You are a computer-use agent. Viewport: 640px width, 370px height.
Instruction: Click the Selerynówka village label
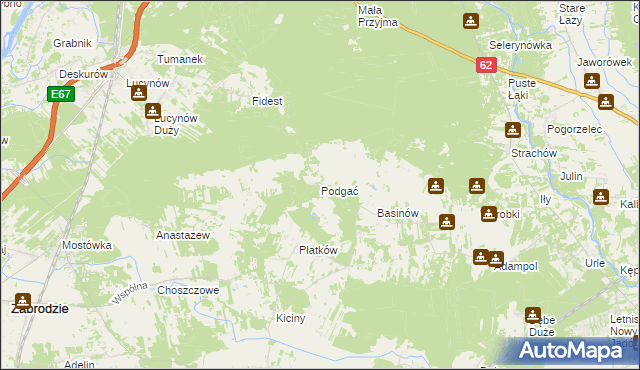(520, 45)
